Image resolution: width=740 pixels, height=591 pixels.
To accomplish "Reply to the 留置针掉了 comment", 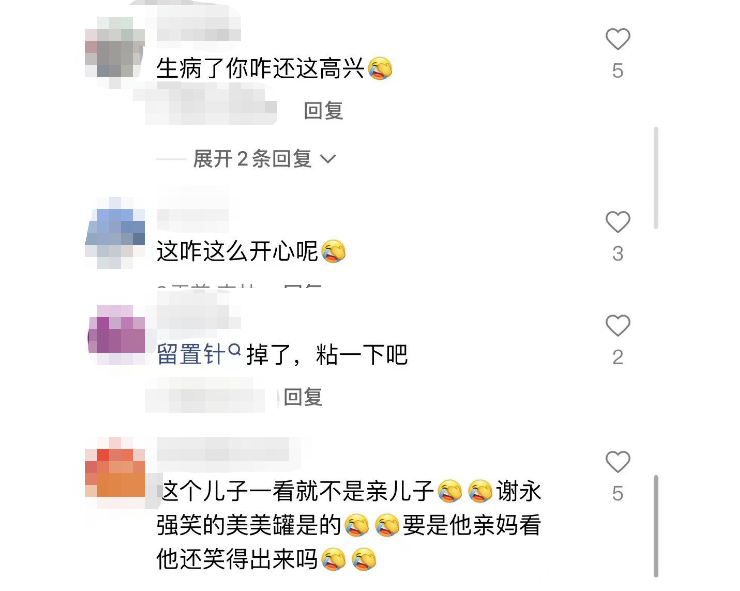I will [x=303, y=397].
